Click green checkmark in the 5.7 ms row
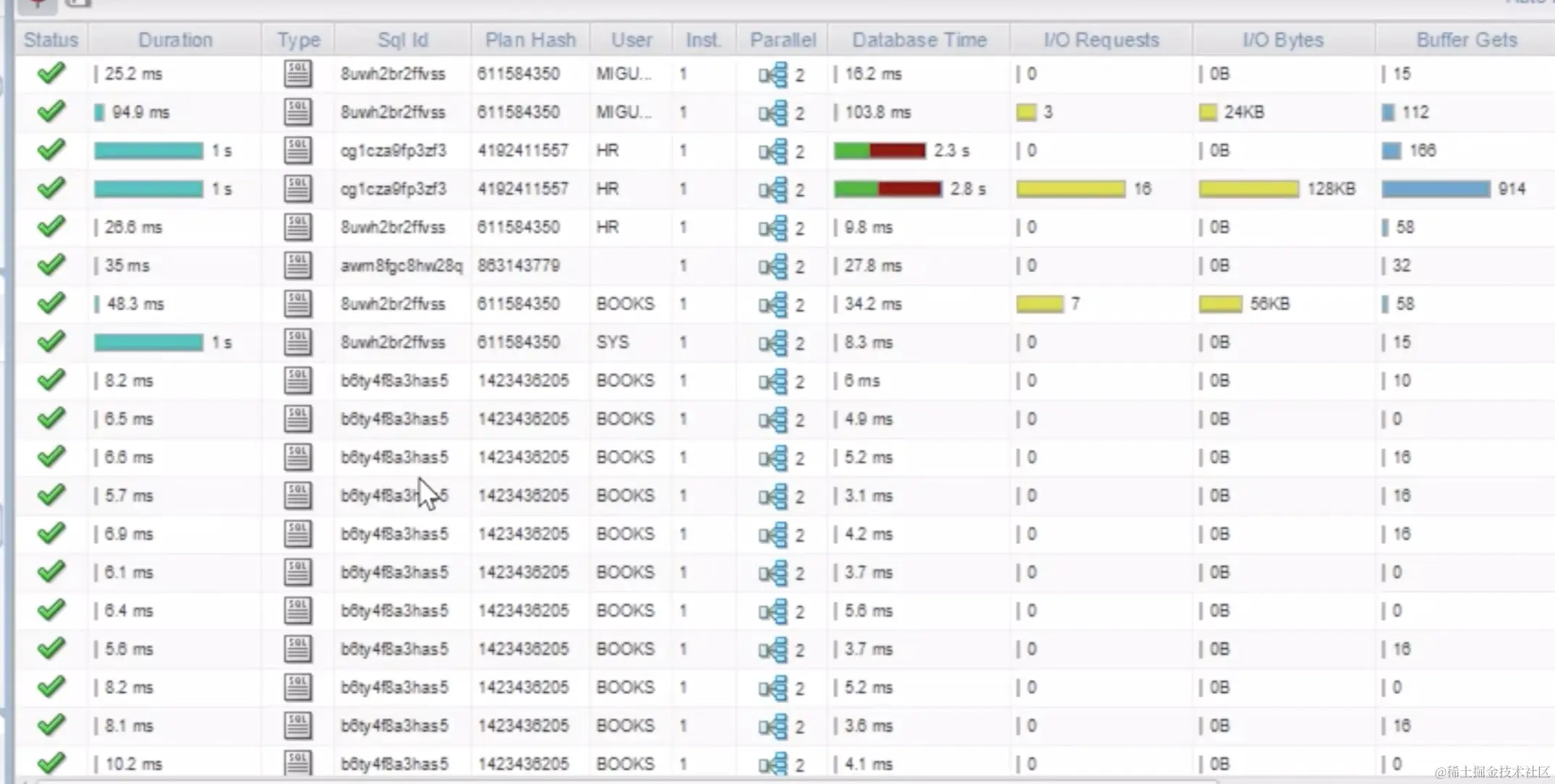The height and width of the screenshot is (784, 1555). [x=51, y=495]
